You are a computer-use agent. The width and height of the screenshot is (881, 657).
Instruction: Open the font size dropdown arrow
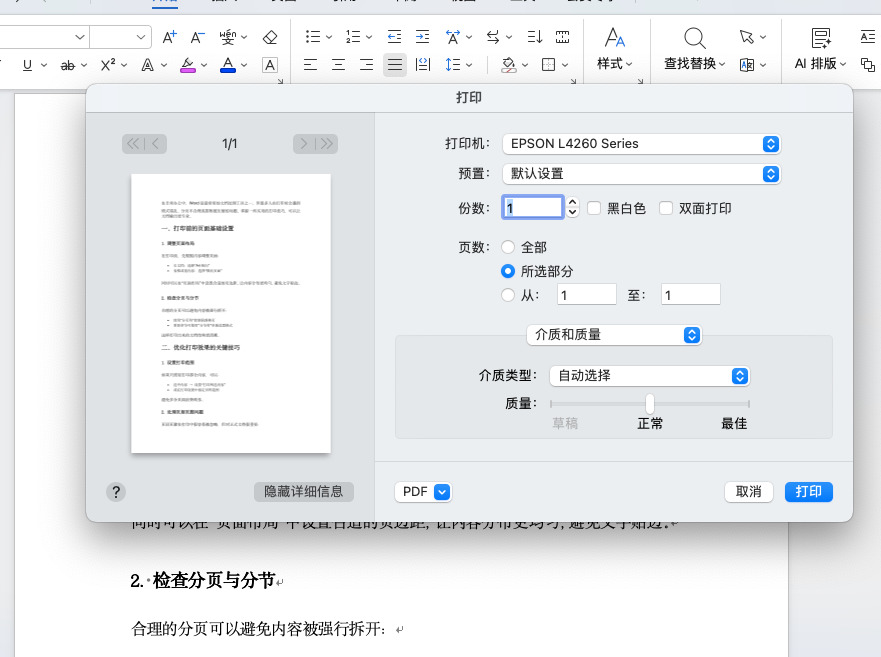point(140,37)
